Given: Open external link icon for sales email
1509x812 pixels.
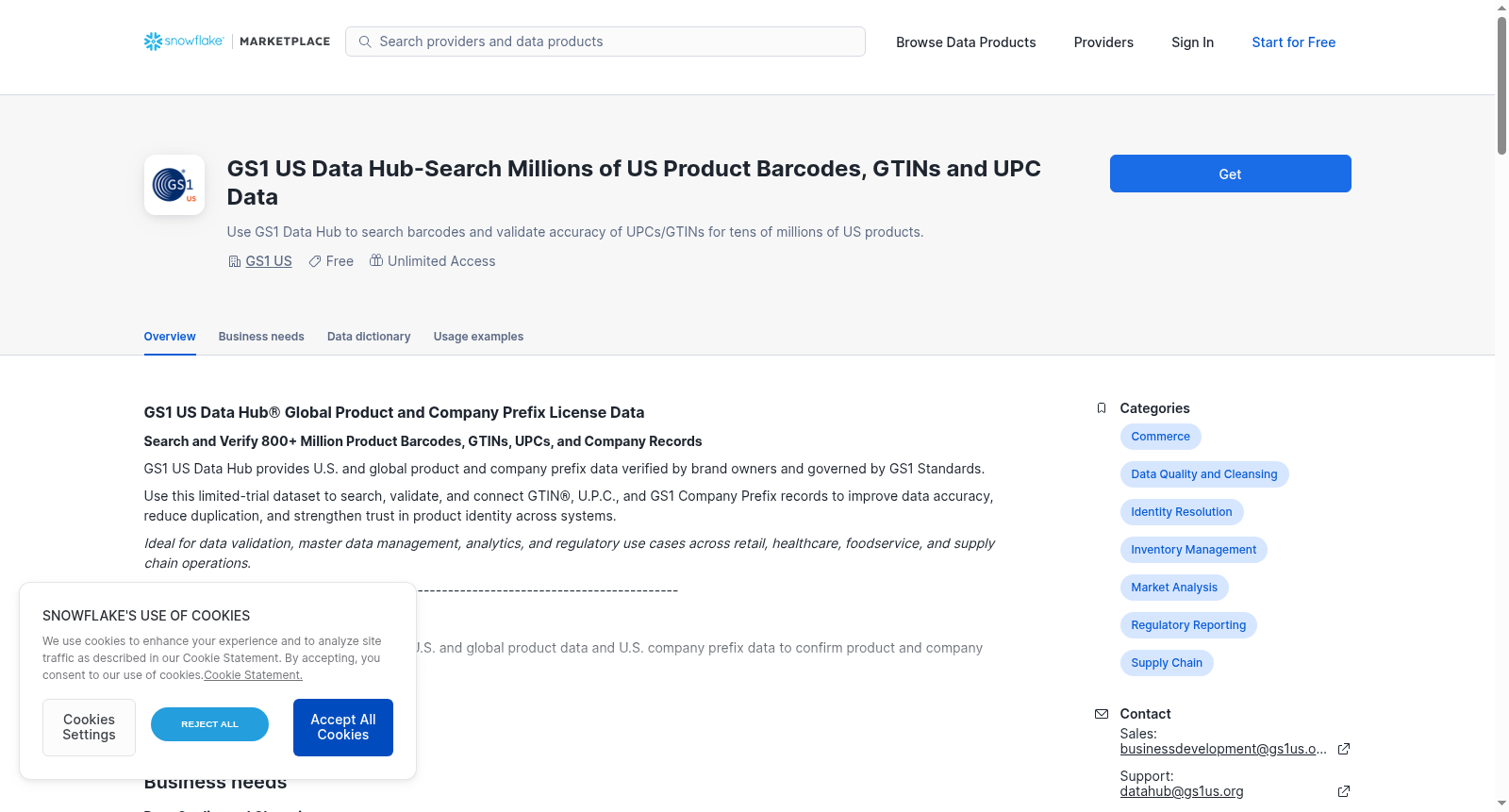Looking at the screenshot, I should click(1344, 749).
